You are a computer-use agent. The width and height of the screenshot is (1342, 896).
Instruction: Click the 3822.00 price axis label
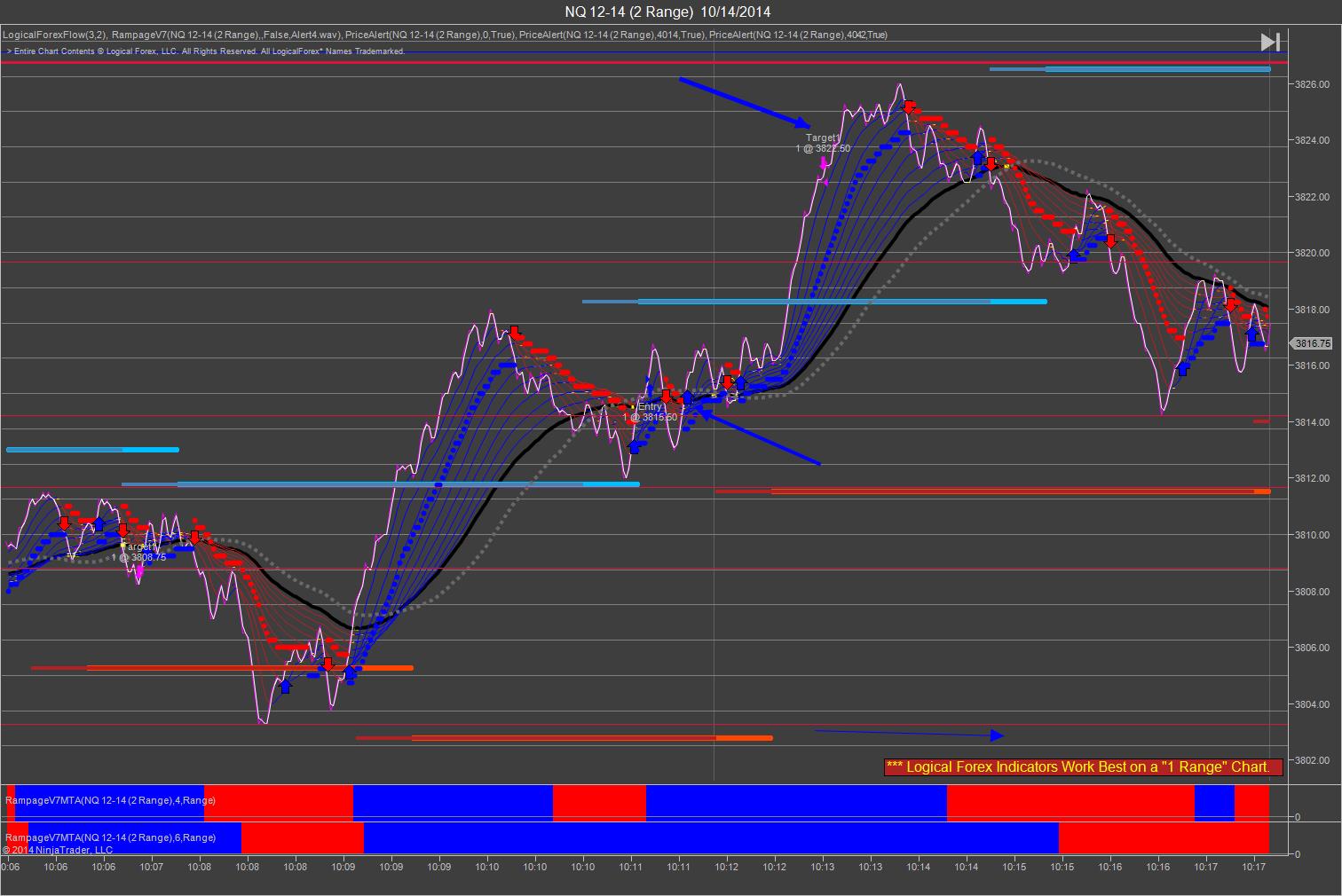pyautogui.click(x=1312, y=197)
